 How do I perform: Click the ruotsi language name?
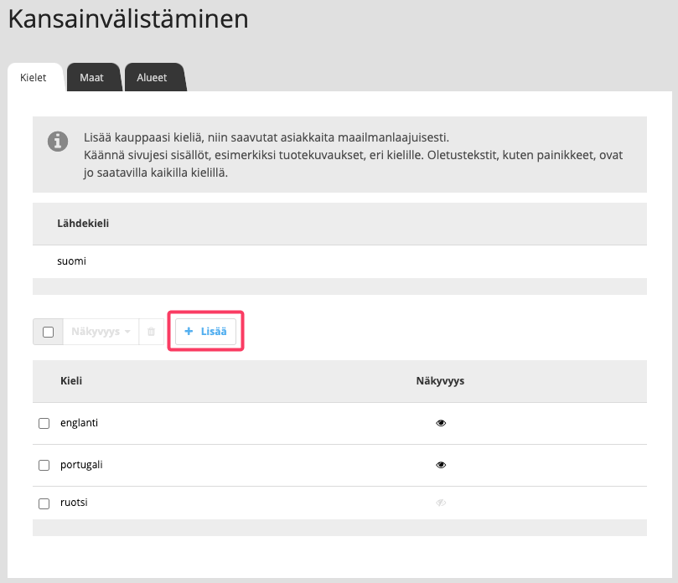point(74,503)
